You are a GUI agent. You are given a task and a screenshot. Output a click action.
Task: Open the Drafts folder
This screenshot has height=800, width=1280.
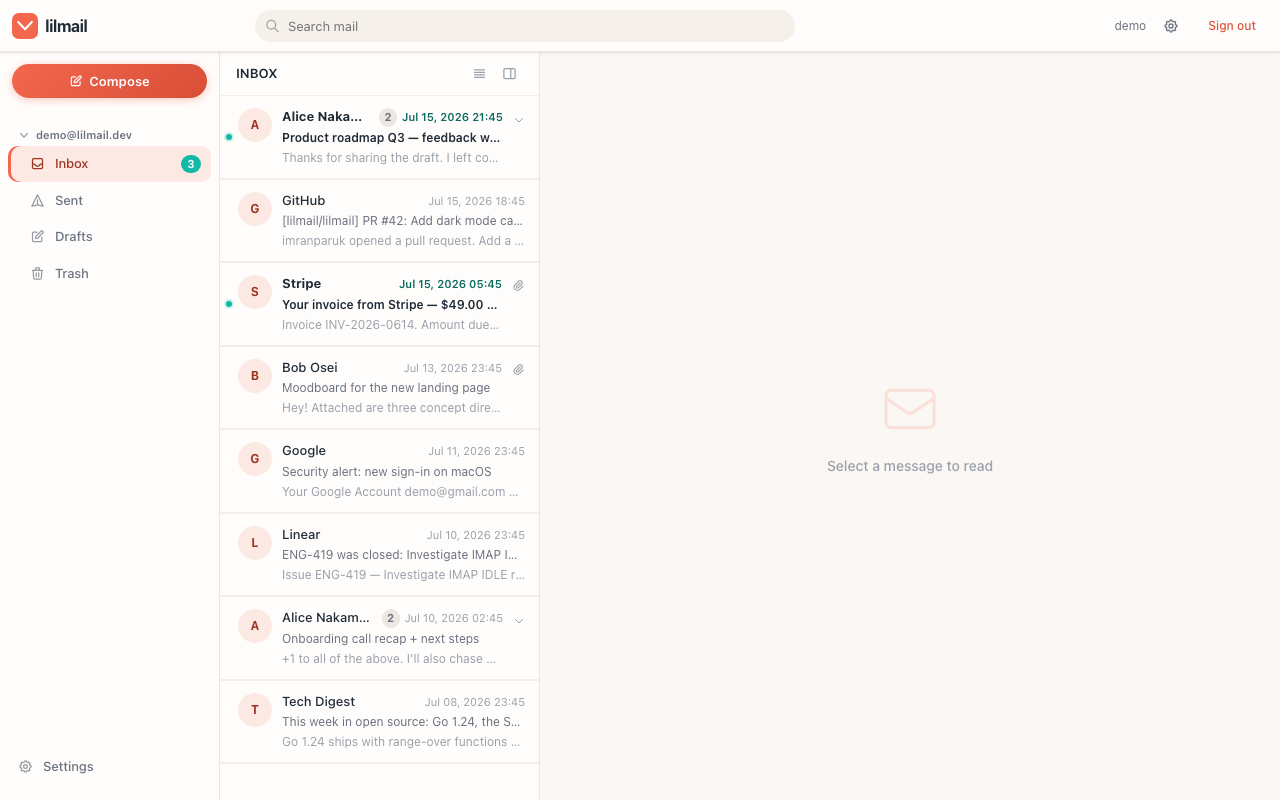pyautogui.click(x=110, y=237)
